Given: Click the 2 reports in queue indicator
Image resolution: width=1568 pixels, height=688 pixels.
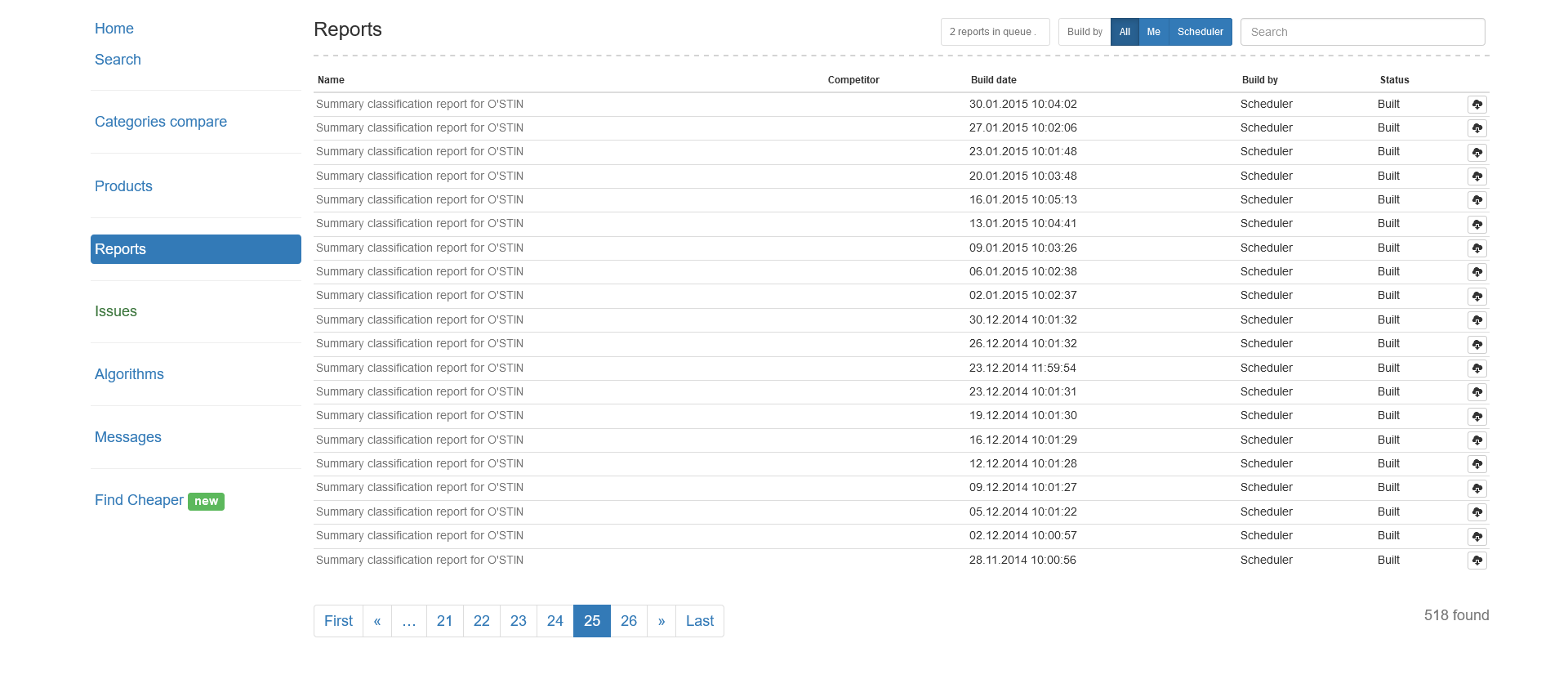Looking at the screenshot, I should click(x=994, y=32).
